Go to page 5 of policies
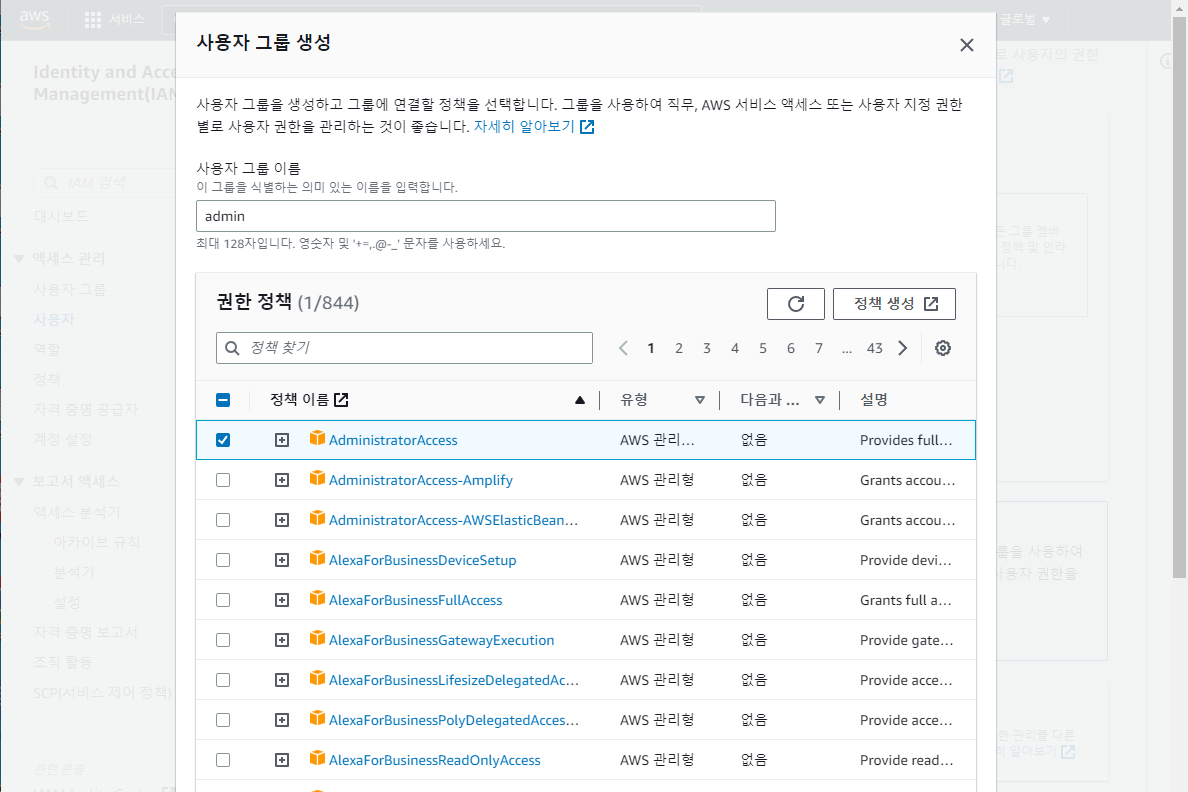 click(763, 348)
